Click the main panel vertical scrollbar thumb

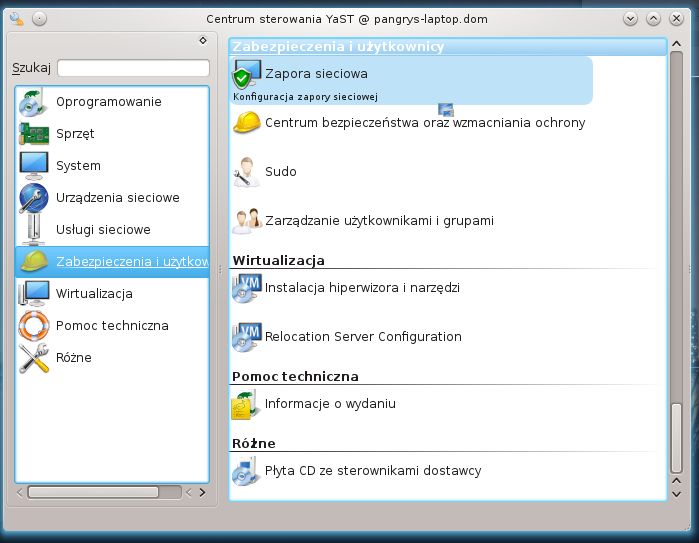click(x=676, y=438)
